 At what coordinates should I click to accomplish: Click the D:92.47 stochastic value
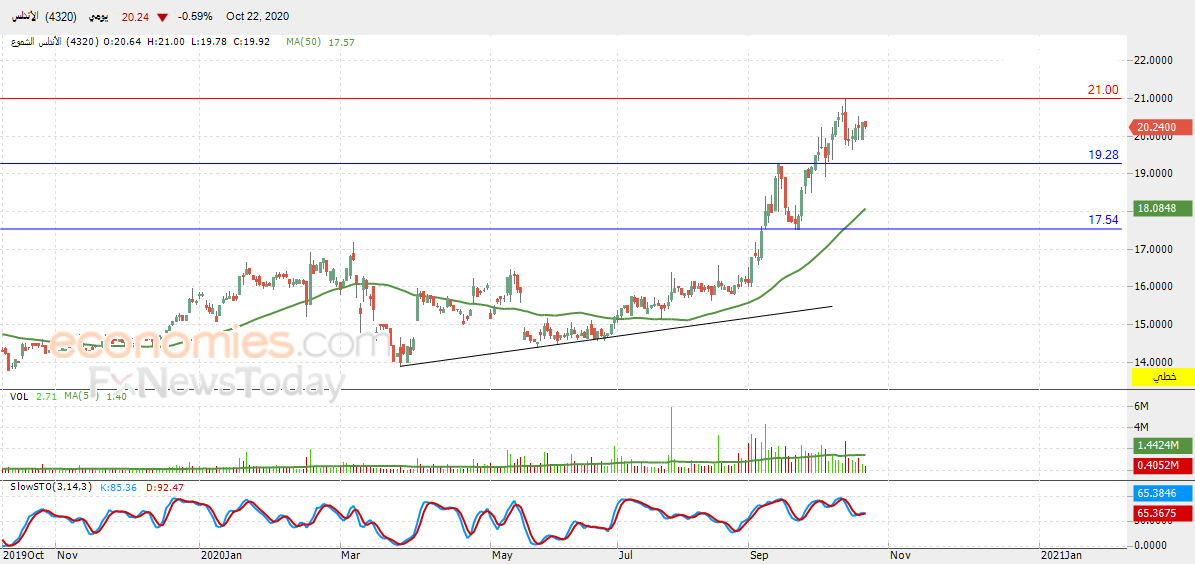(x=163, y=487)
